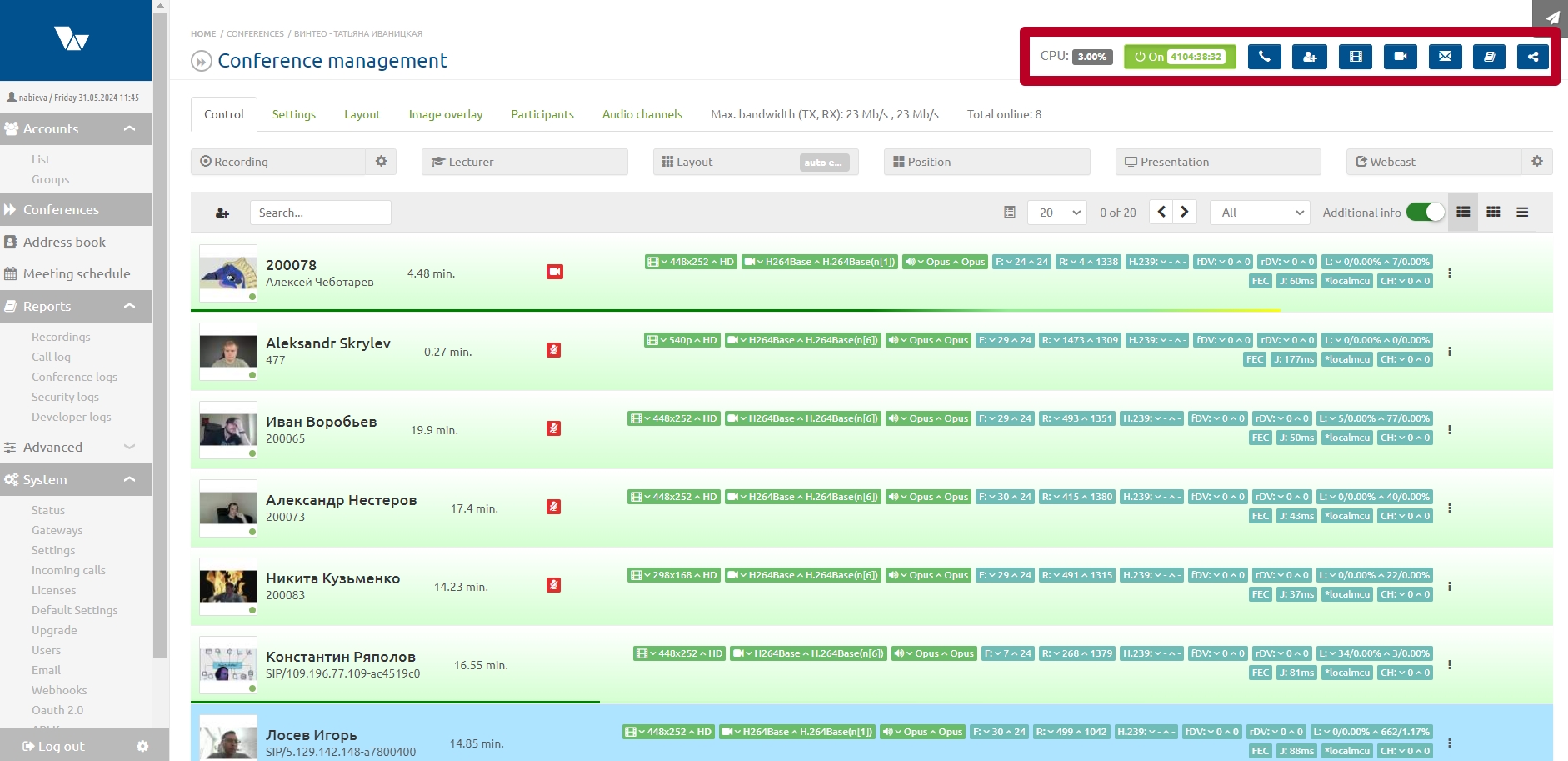Screen dimensions: 1568x761
Task: Unmute Aleksandr Skrylev's red microphone icon
Action: click(x=553, y=350)
